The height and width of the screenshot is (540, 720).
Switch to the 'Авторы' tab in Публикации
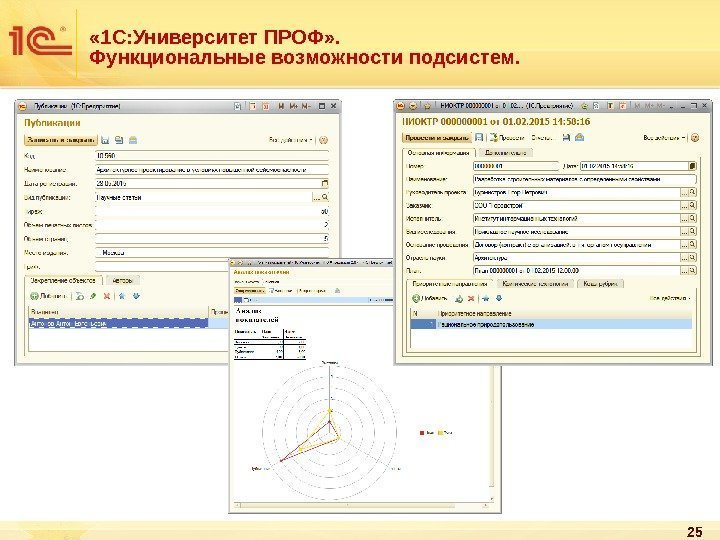tap(122, 280)
